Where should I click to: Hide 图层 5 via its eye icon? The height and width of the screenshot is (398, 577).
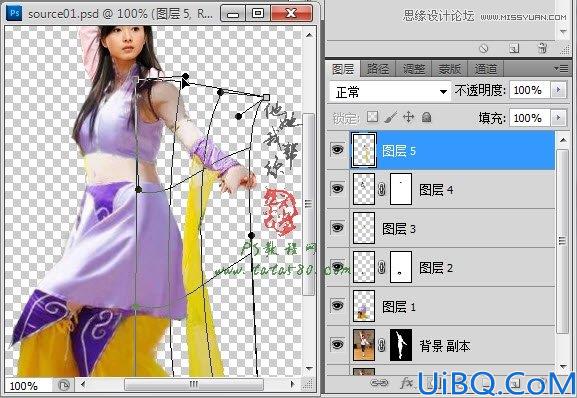337,150
